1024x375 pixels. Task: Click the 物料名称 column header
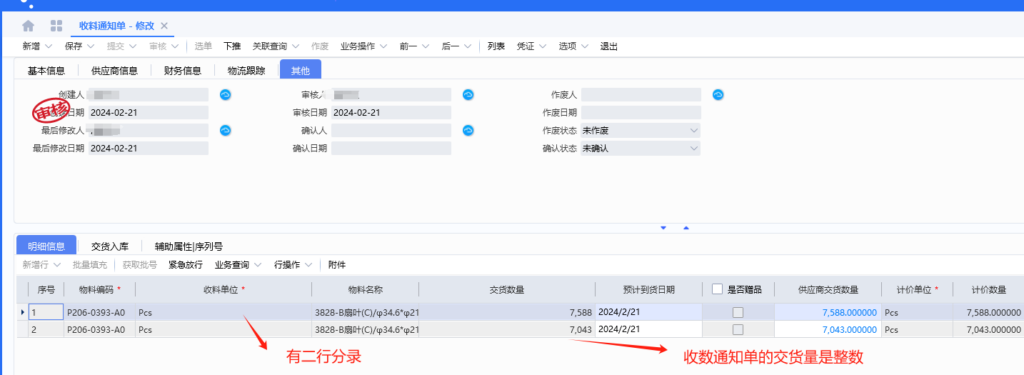click(x=365, y=289)
